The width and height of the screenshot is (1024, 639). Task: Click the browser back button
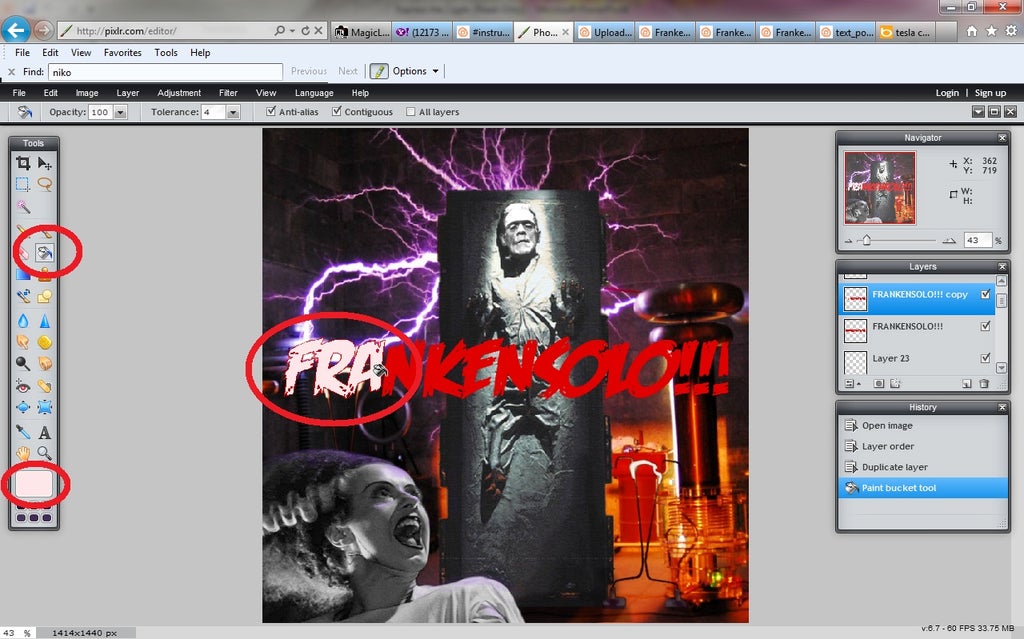pos(16,30)
